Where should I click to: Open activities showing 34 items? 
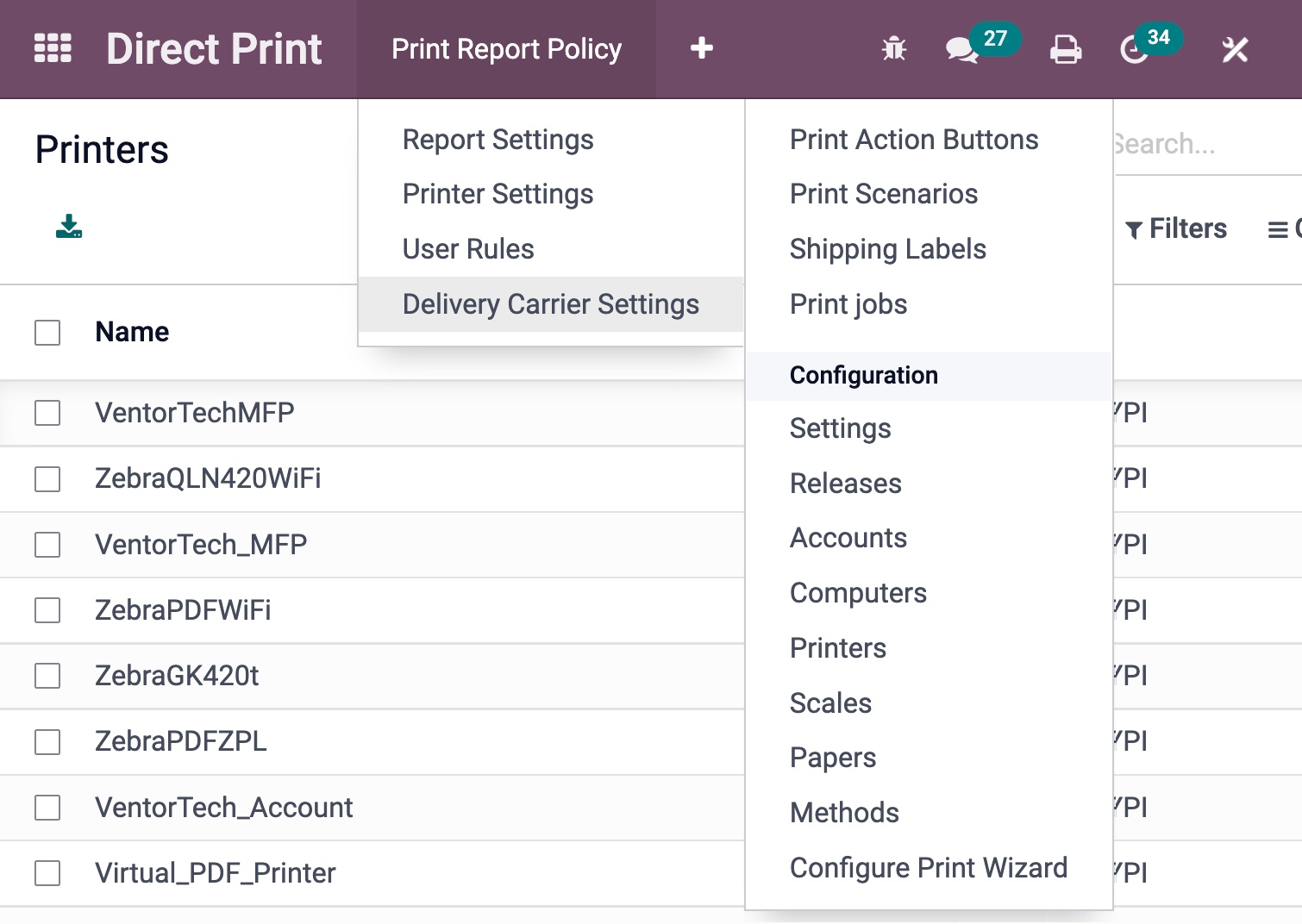(x=1136, y=49)
